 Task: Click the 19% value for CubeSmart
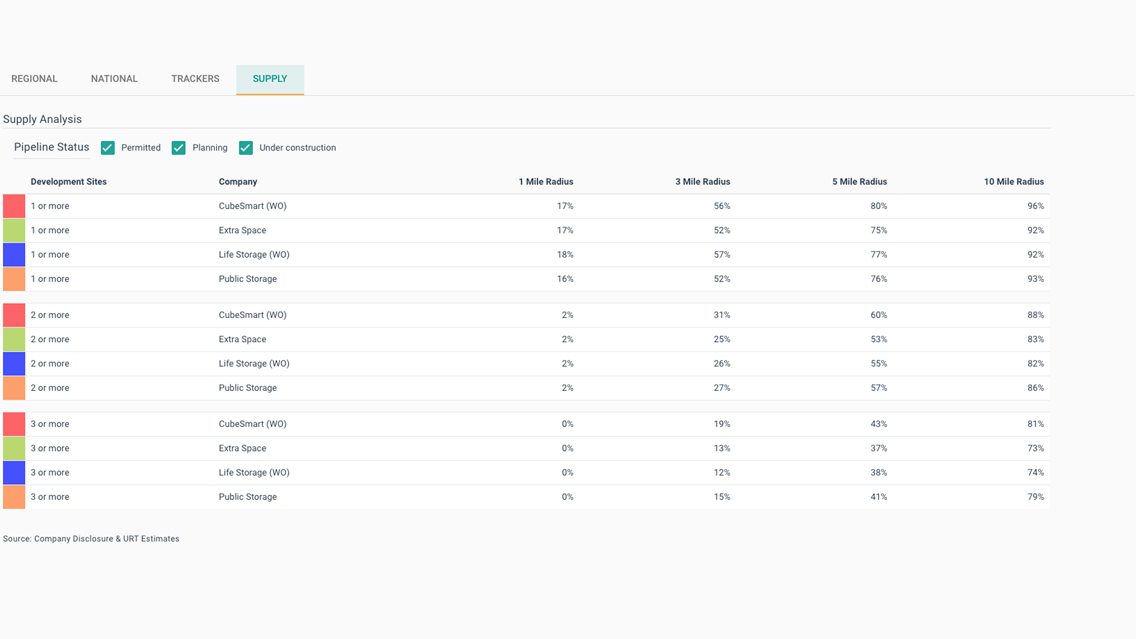tap(722, 424)
